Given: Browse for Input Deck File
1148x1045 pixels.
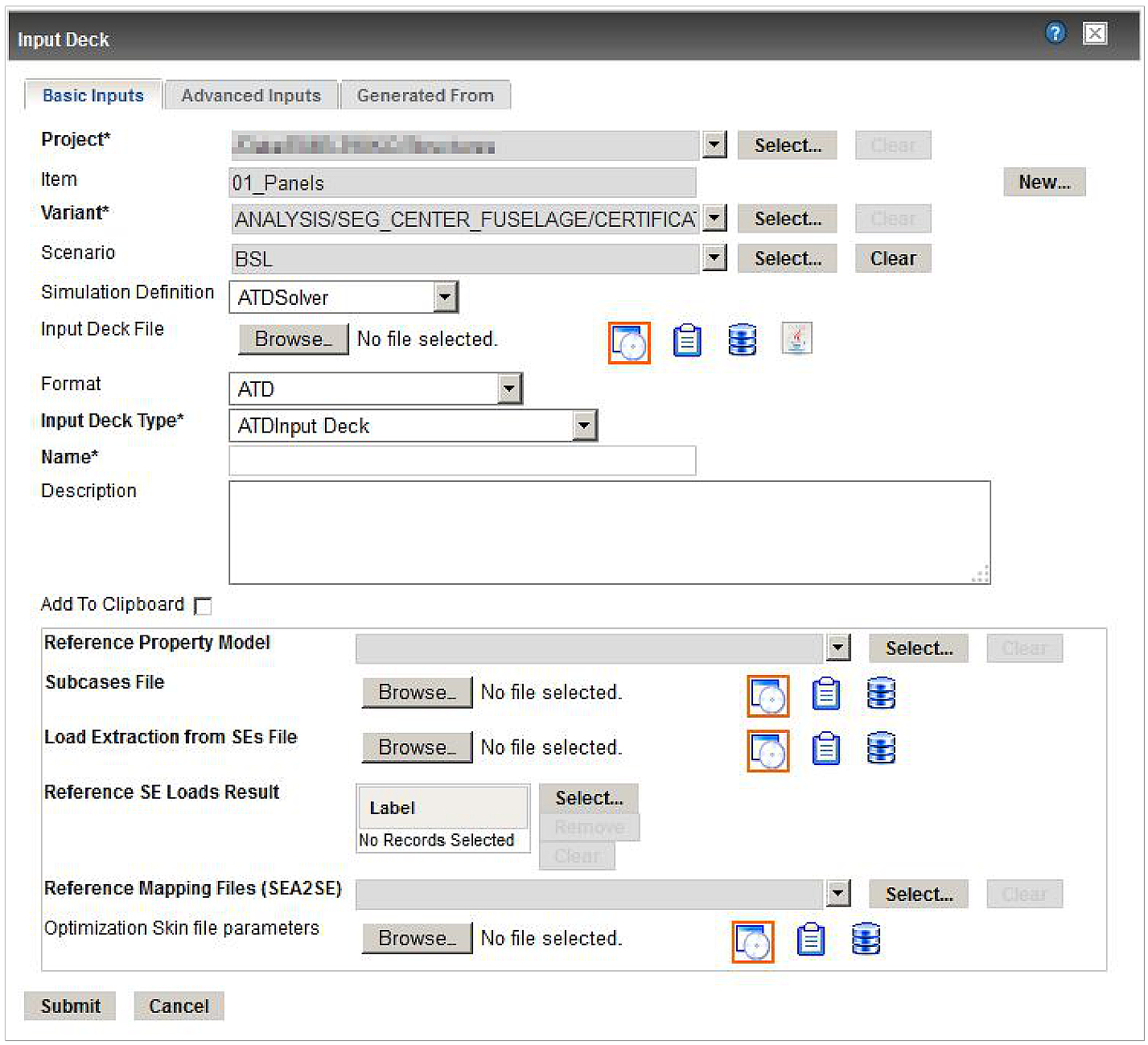Looking at the screenshot, I should 294,339.
